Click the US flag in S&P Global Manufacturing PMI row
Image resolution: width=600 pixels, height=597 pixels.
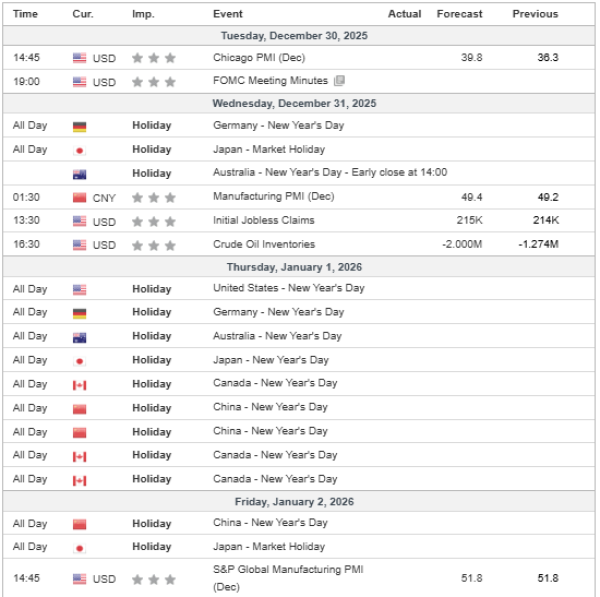click(80, 579)
